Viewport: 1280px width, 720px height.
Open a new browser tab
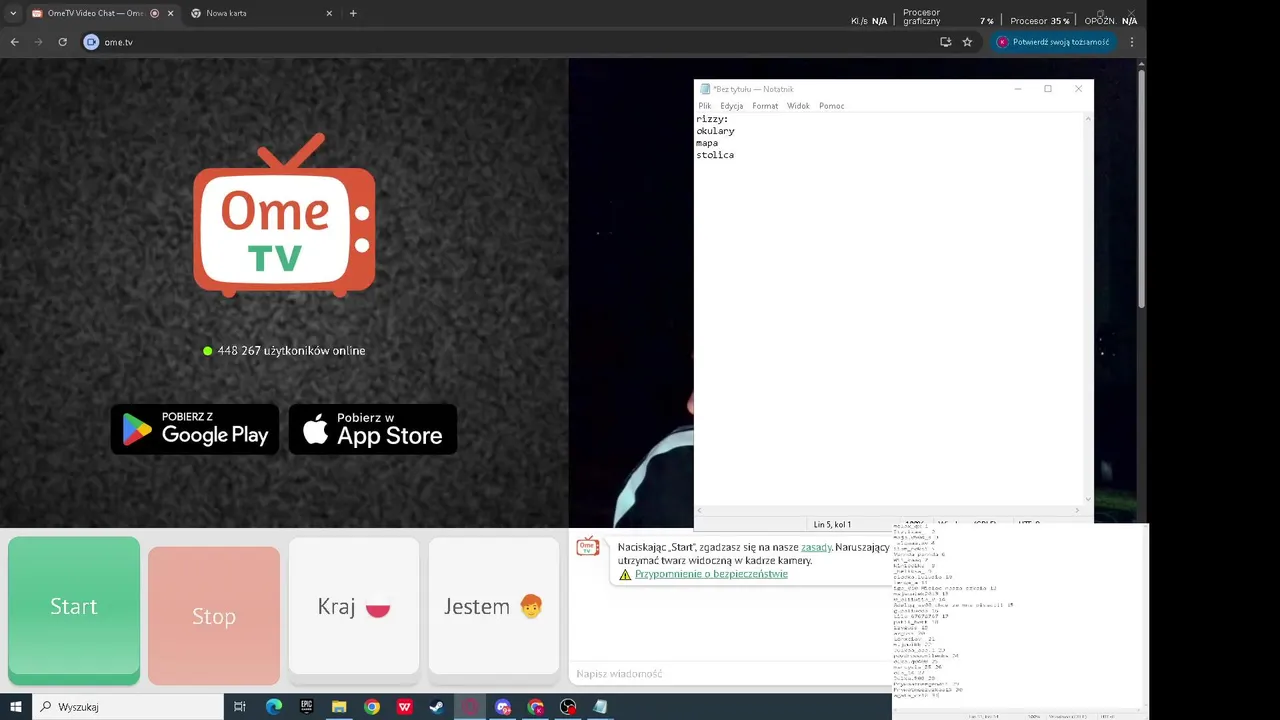coord(353,13)
